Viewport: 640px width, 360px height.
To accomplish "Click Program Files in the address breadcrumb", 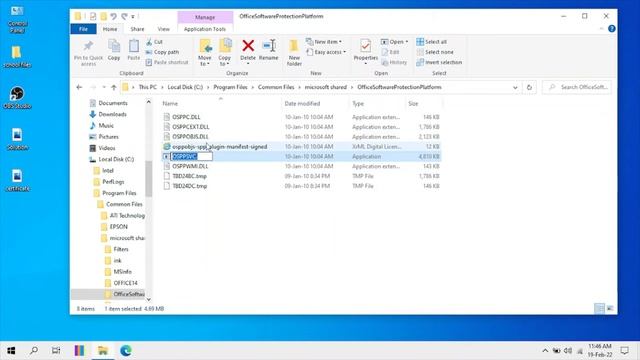I will (230, 87).
